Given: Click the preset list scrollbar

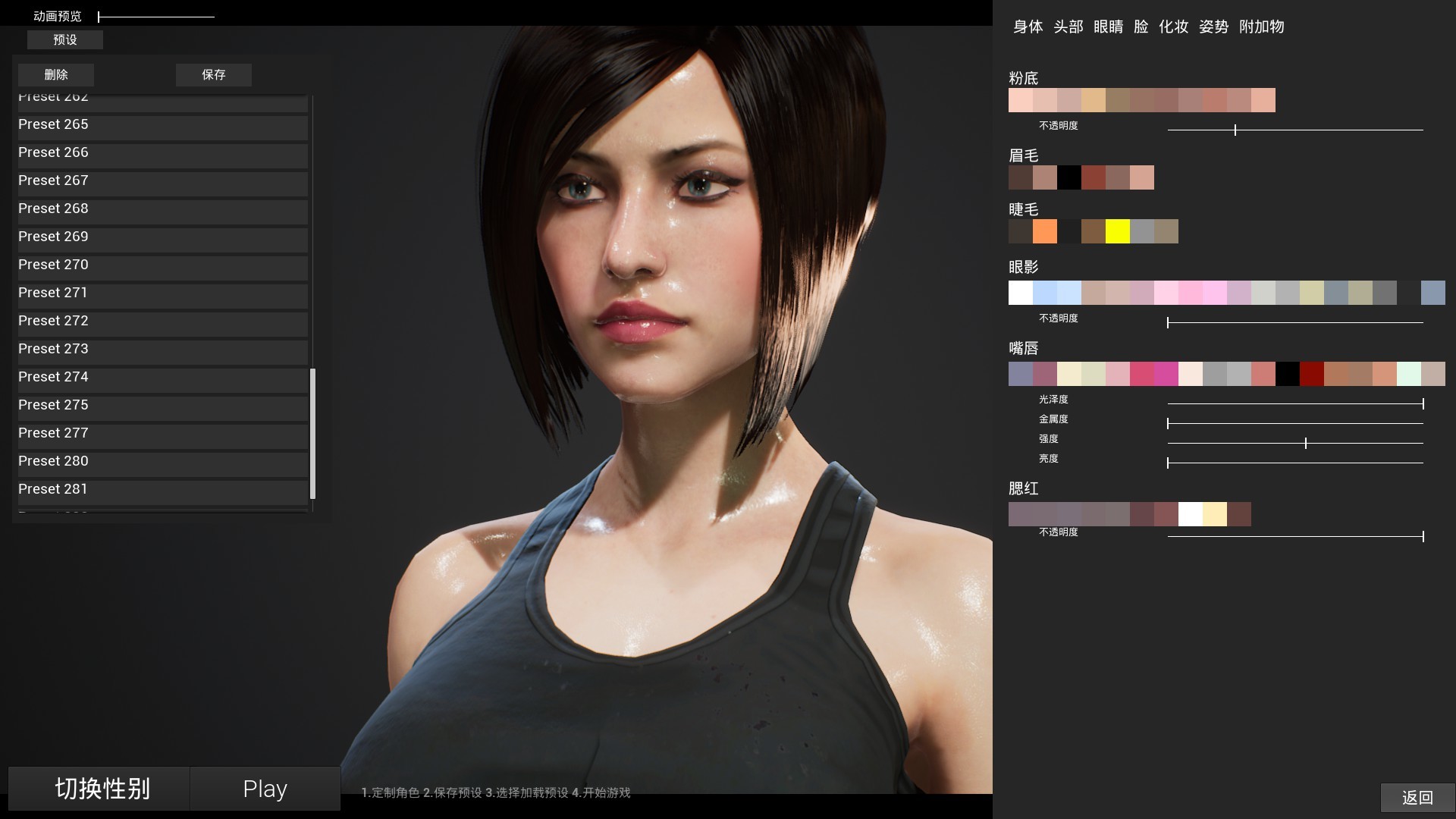Looking at the screenshot, I should 312,434.
